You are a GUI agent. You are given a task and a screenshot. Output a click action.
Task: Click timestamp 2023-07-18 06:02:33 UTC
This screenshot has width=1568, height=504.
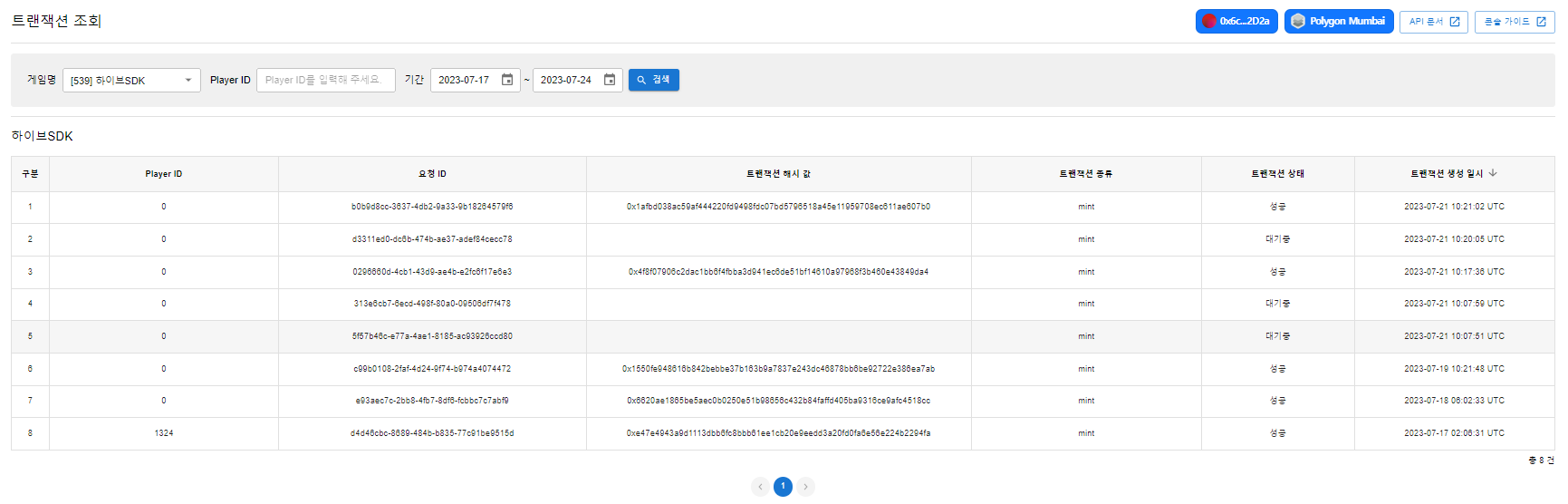[1454, 401]
